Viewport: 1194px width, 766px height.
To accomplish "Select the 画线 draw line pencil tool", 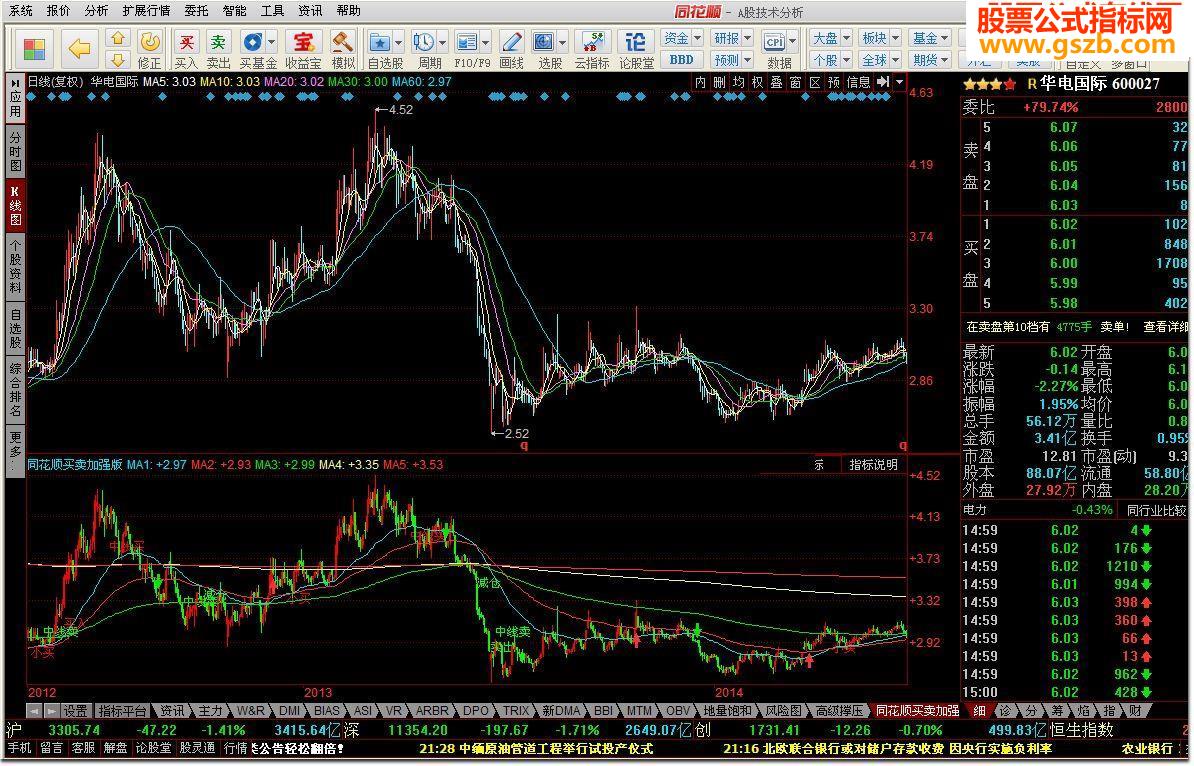I will pos(512,49).
